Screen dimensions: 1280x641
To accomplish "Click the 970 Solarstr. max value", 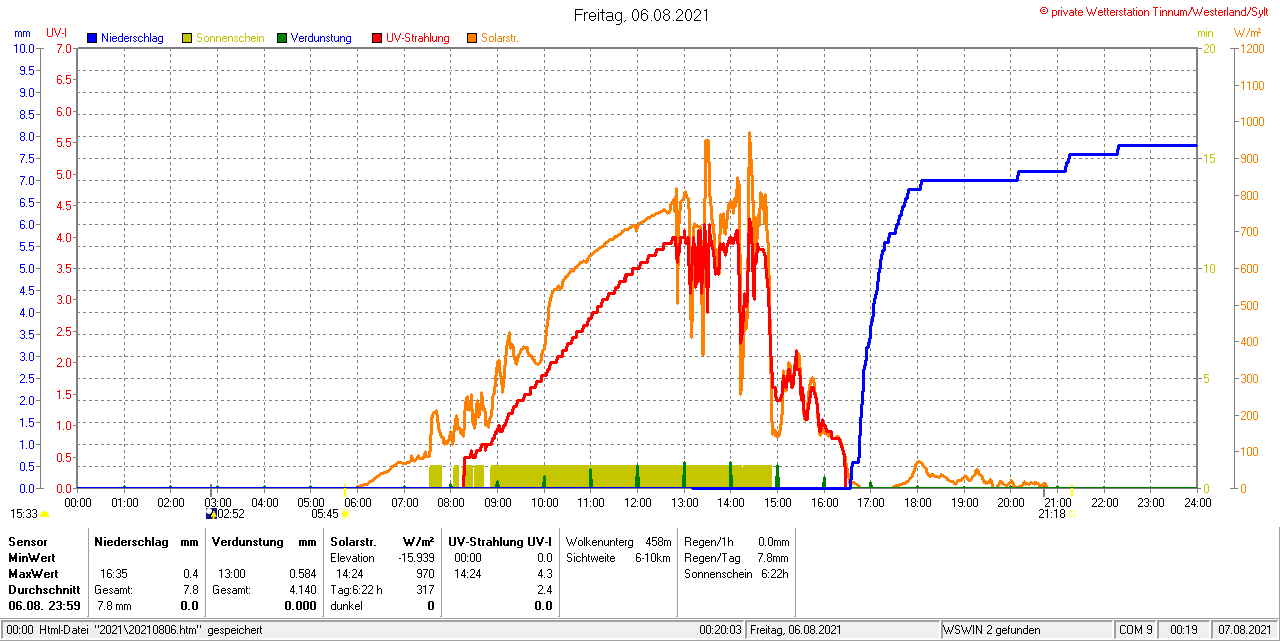I will (425, 574).
